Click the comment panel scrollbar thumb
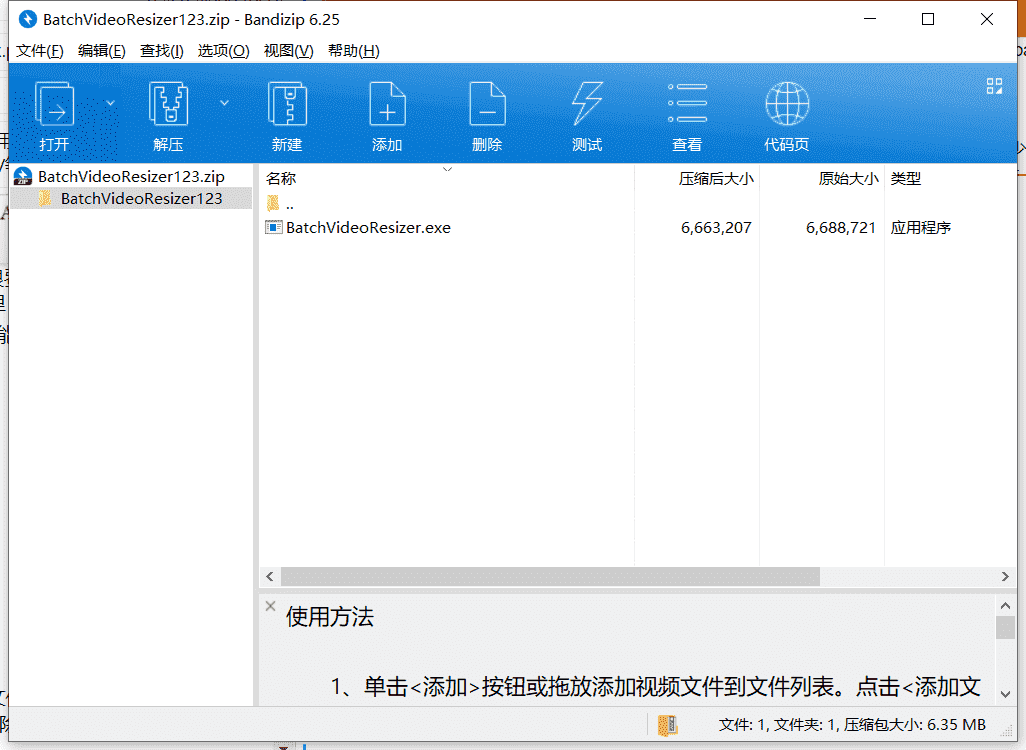The image size is (1026, 750). 1005,627
